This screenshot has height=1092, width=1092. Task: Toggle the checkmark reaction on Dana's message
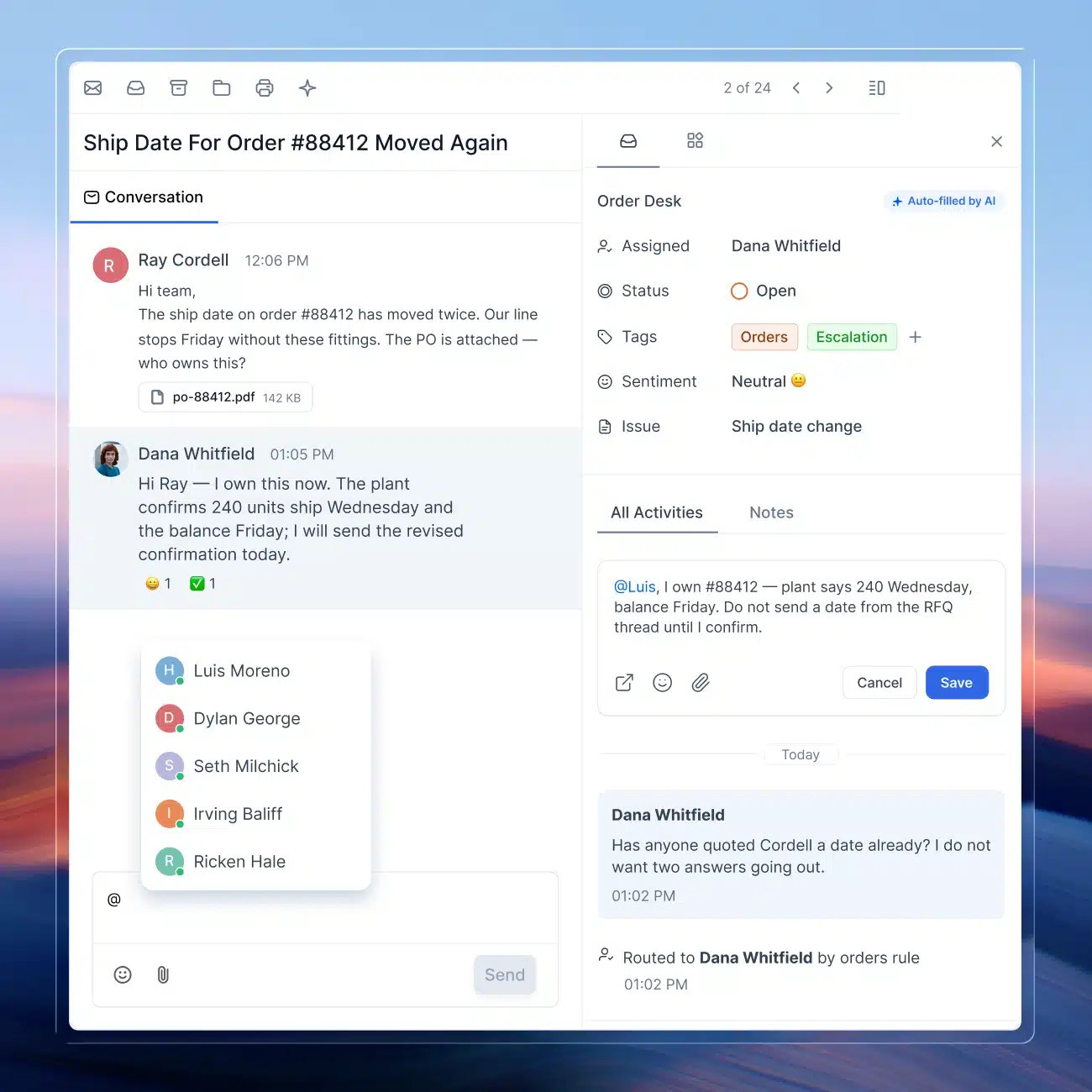[203, 584]
